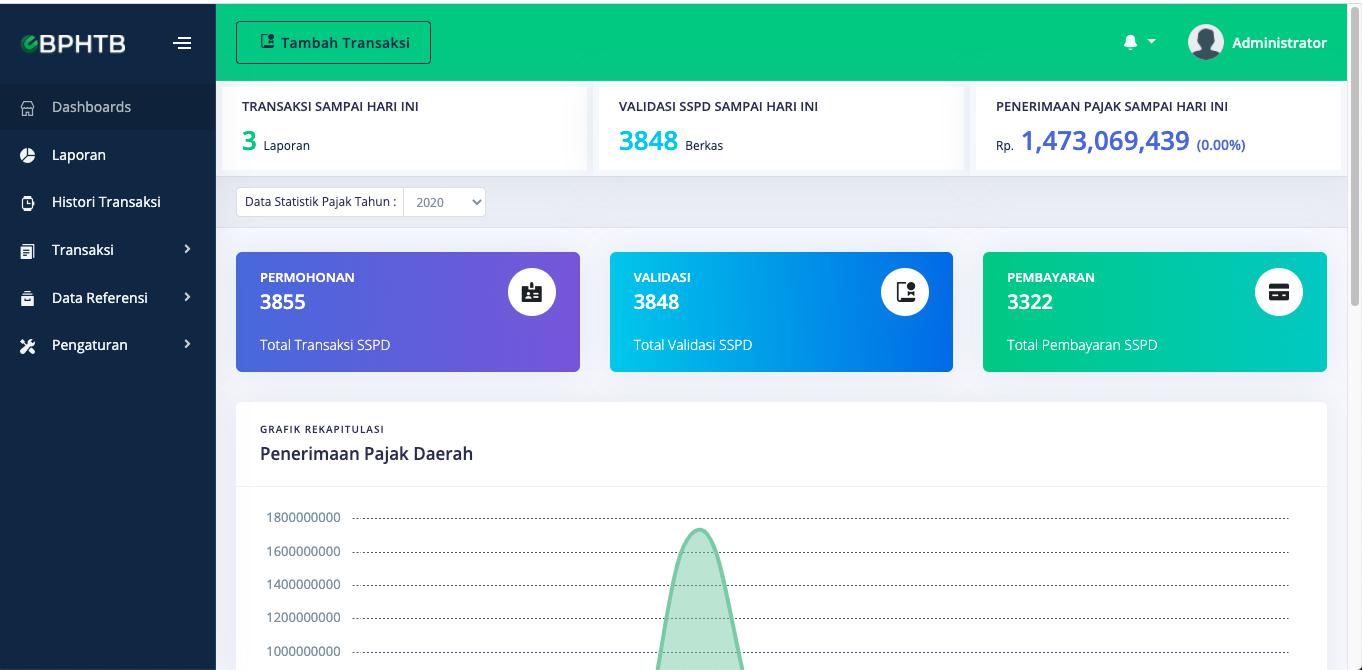Go to the Laporan menu item
The height and width of the screenshot is (670, 1362).
108,155
